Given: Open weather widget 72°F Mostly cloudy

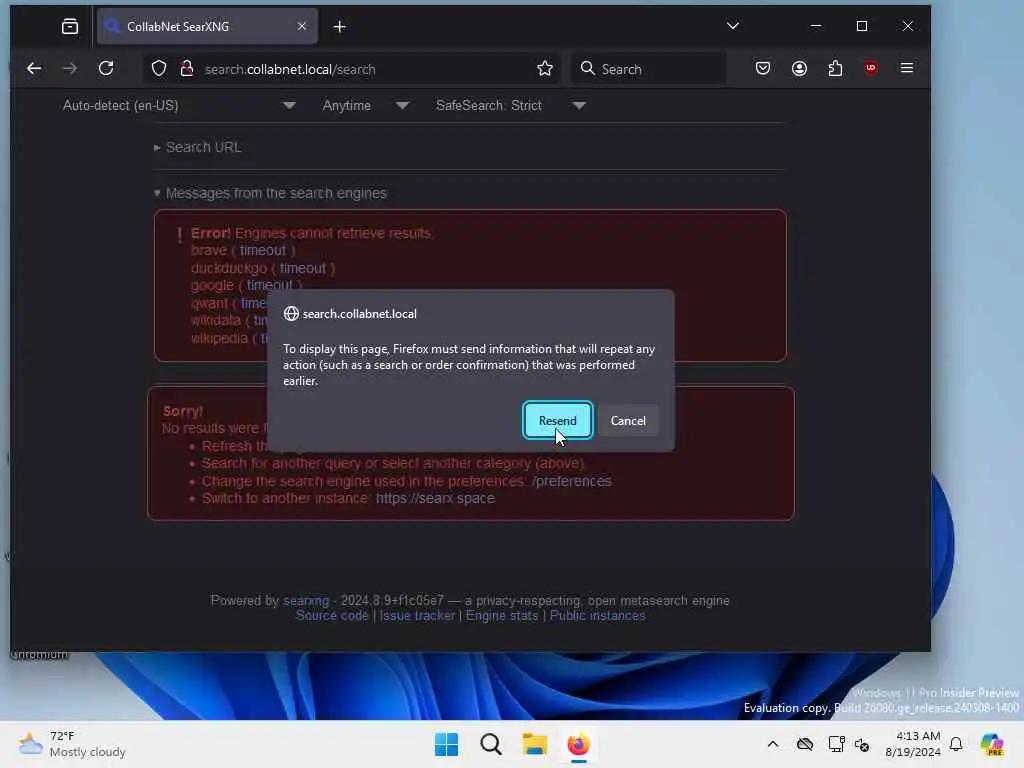Looking at the screenshot, I should pos(72,744).
